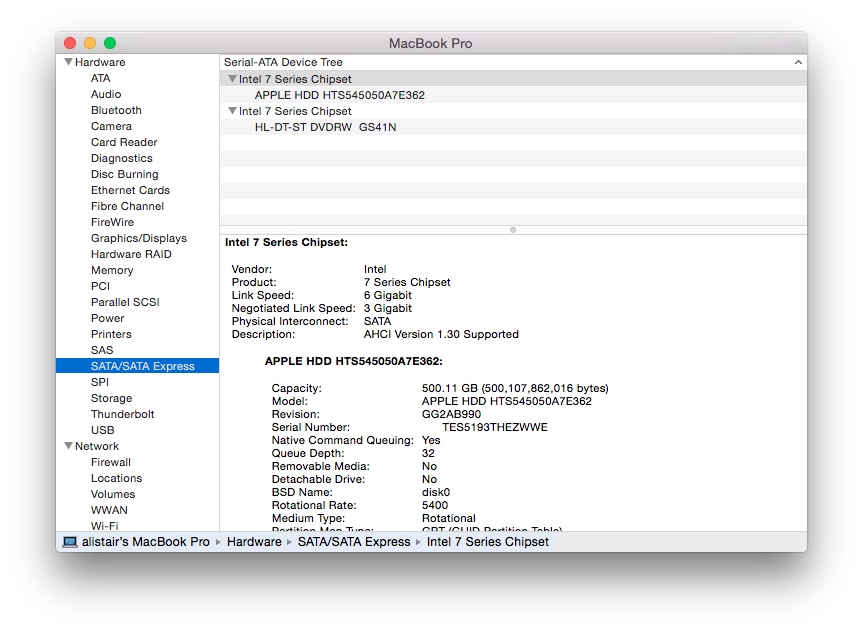
Task: Open Bluetooth hardware info
Action: 116,110
